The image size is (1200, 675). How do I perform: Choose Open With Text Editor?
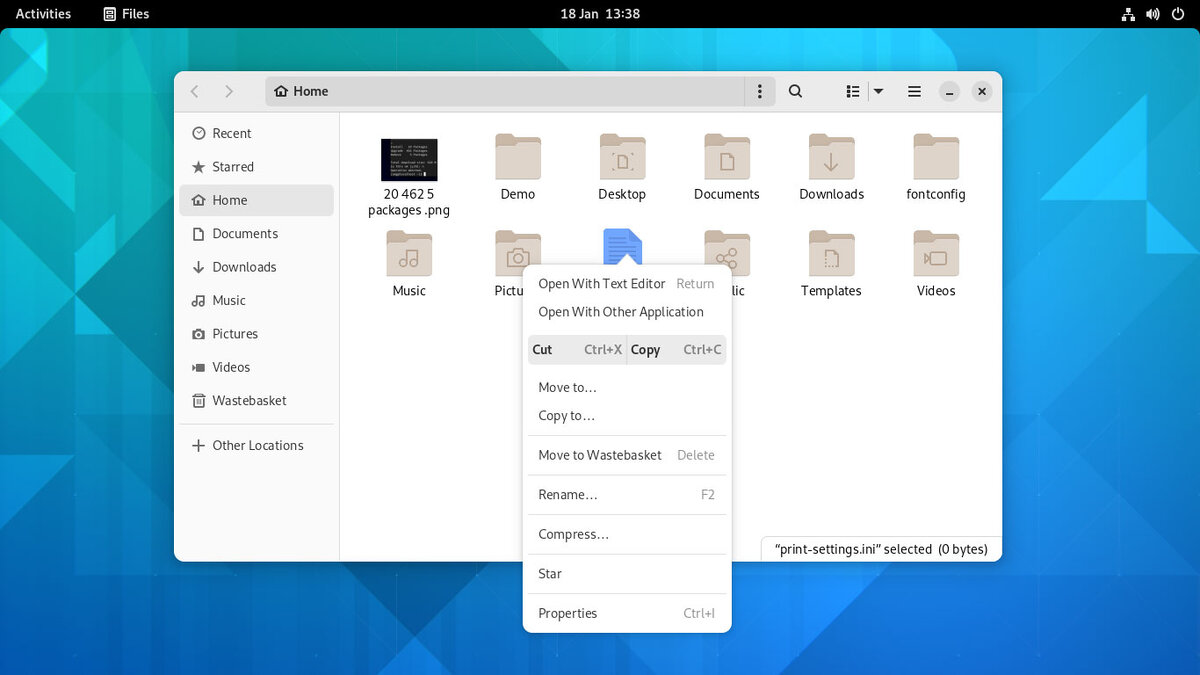pos(627,284)
